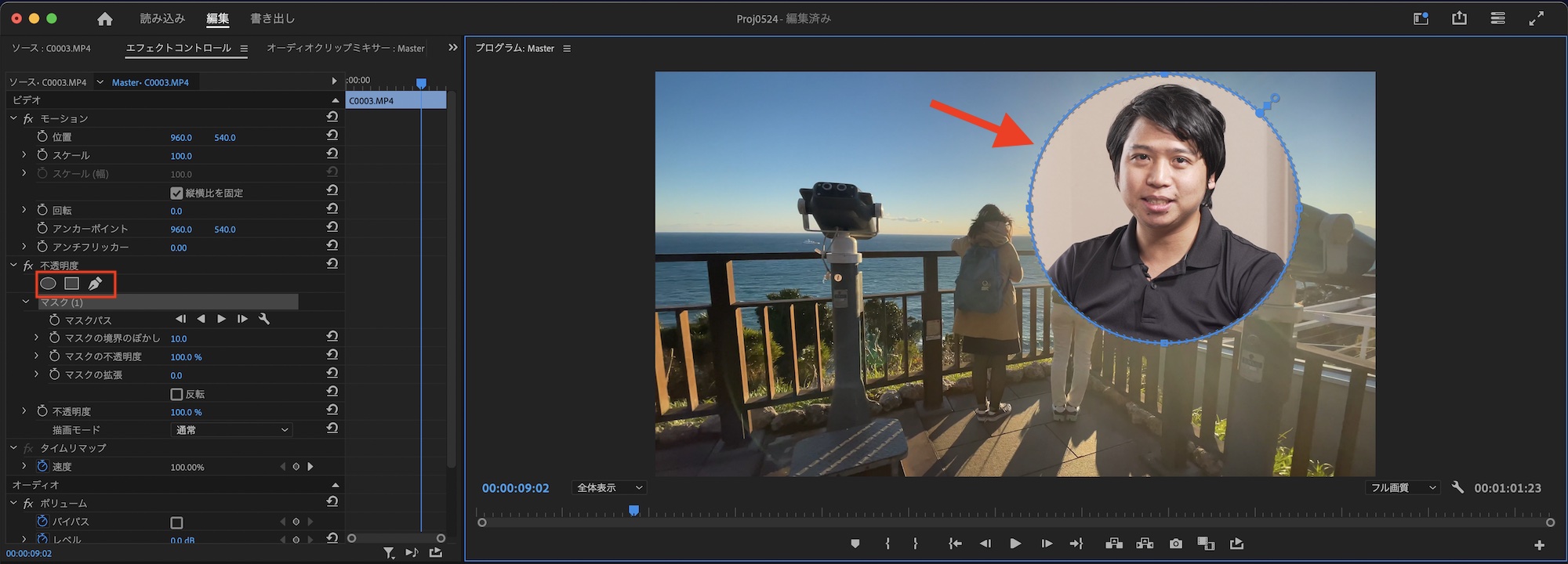Image resolution: width=1568 pixels, height=564 pixels.
Task: Toggle the バイパス checkbox
Action: click(x=176, y=522)
